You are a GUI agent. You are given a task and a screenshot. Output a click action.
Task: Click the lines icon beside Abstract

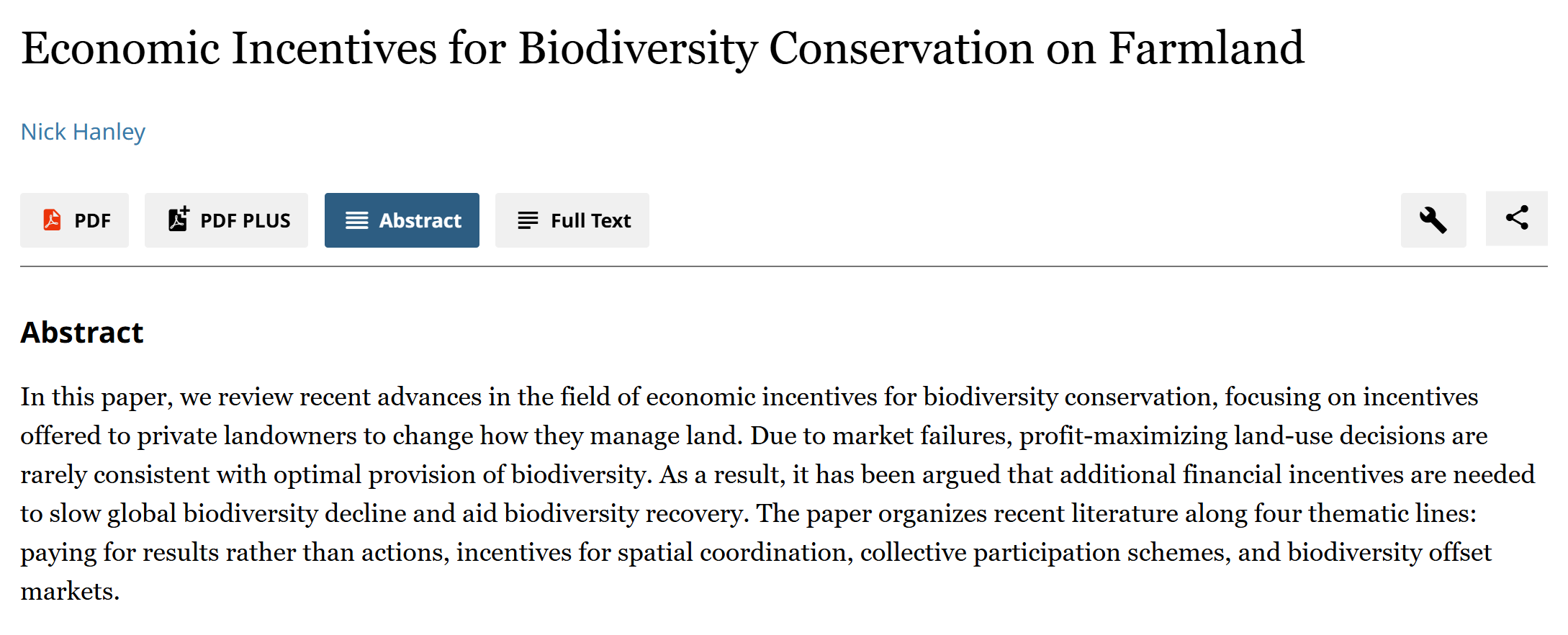[357, 220]
